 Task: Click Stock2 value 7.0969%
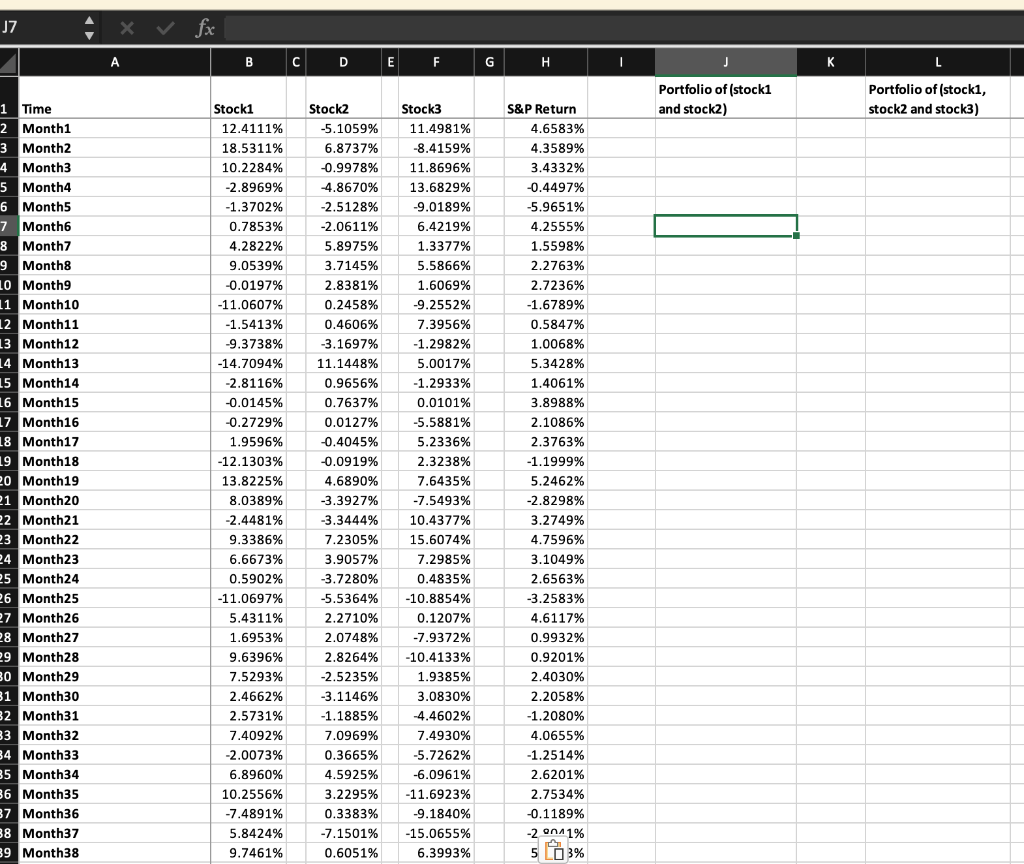click(x=344, y=736)
